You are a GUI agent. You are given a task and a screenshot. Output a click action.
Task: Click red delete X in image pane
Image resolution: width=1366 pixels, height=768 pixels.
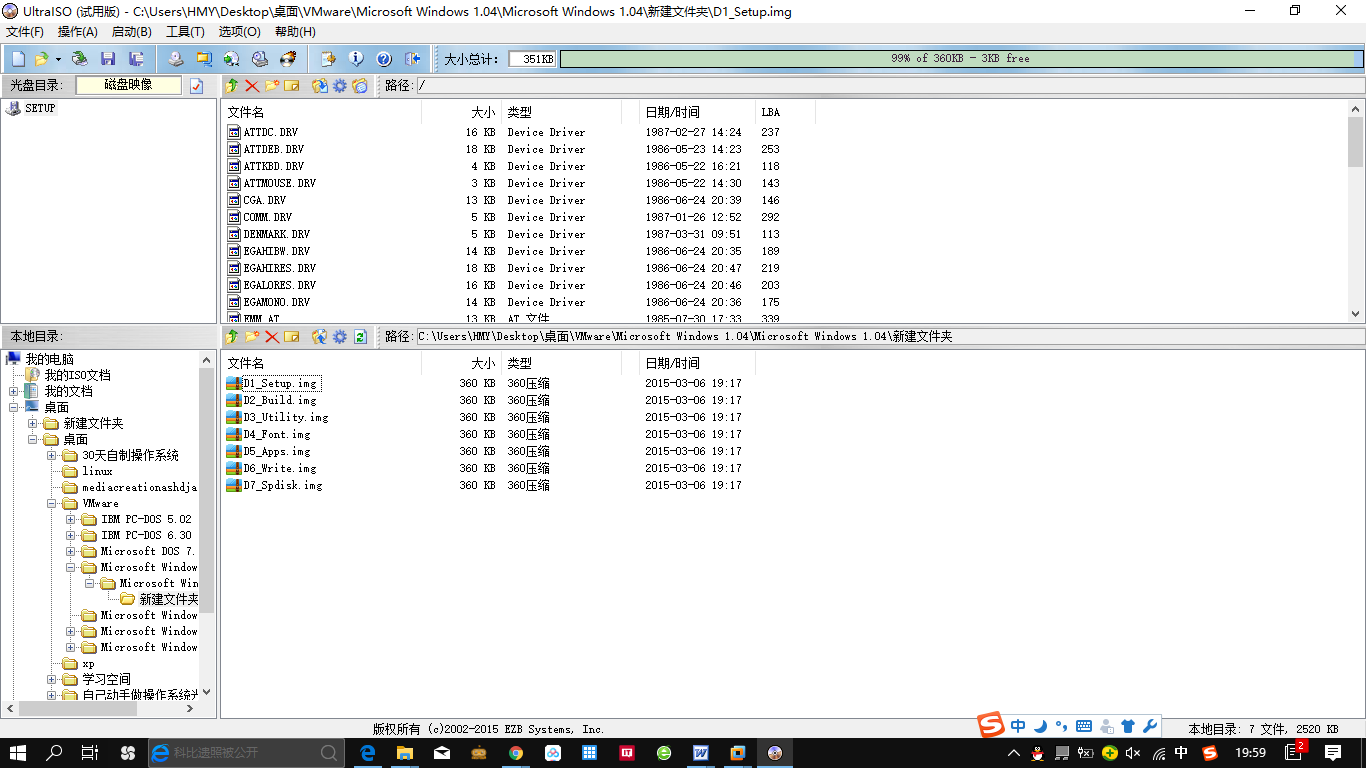252,86
